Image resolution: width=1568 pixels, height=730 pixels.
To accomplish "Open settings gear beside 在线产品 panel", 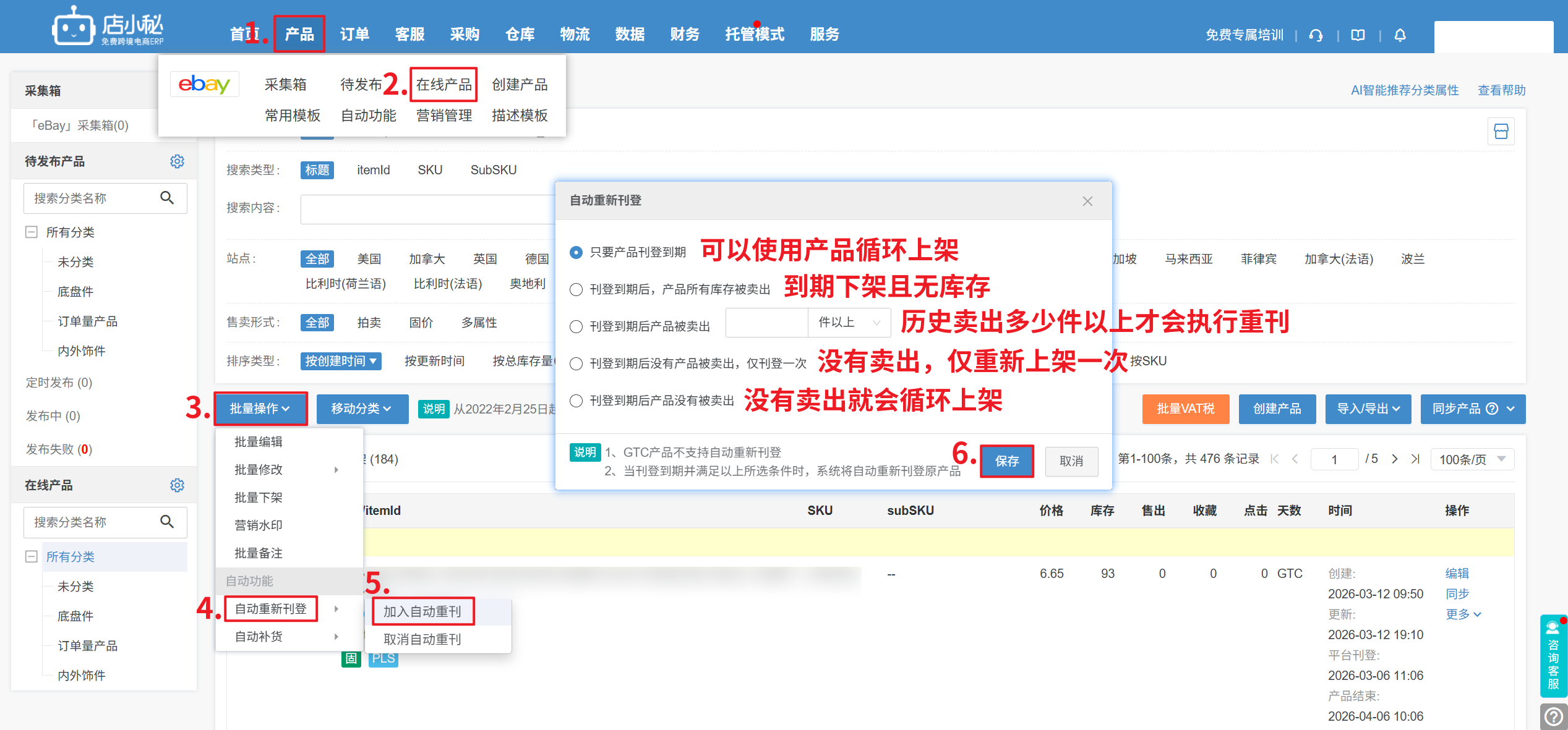I will [177, 485].
